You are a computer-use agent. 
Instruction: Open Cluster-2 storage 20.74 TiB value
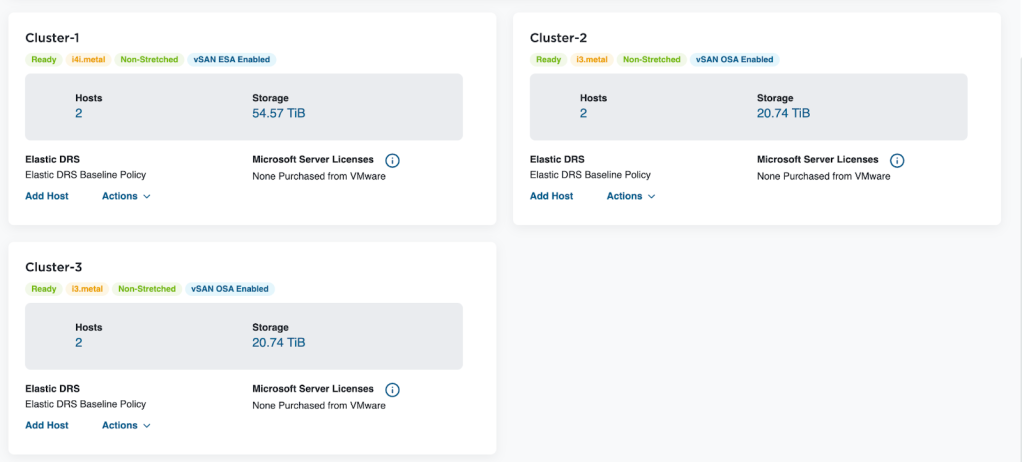tap(784, 114)
